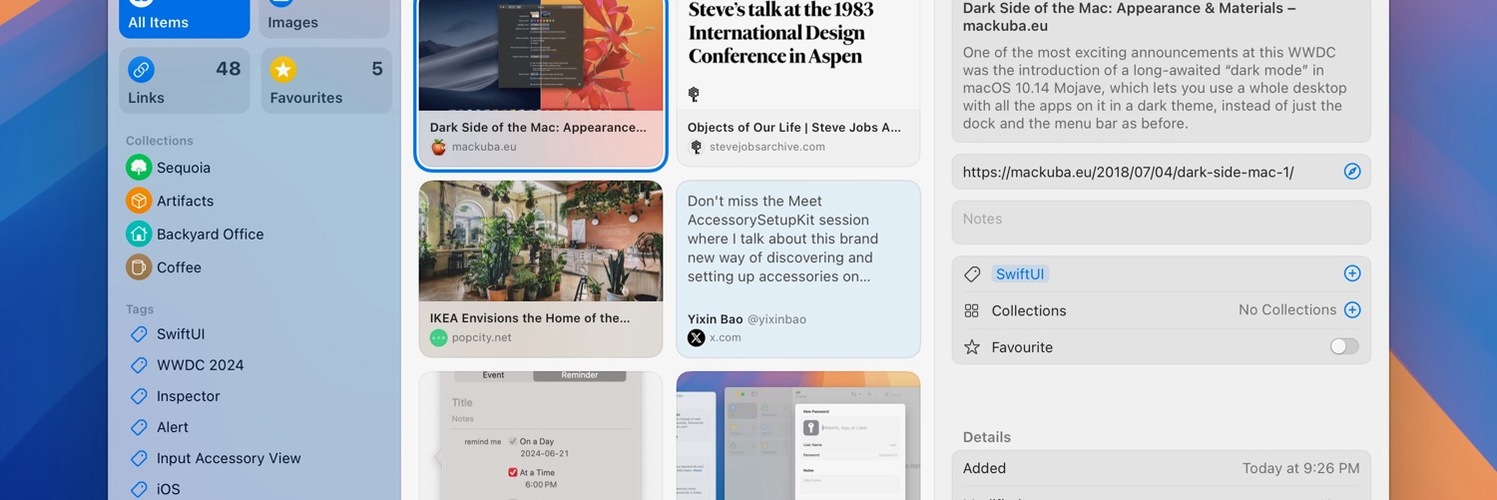The height and width of the screenshot is (500, 1497).
Task: Toggle the Favourite switch on
Action: [x=1345, y=346]
